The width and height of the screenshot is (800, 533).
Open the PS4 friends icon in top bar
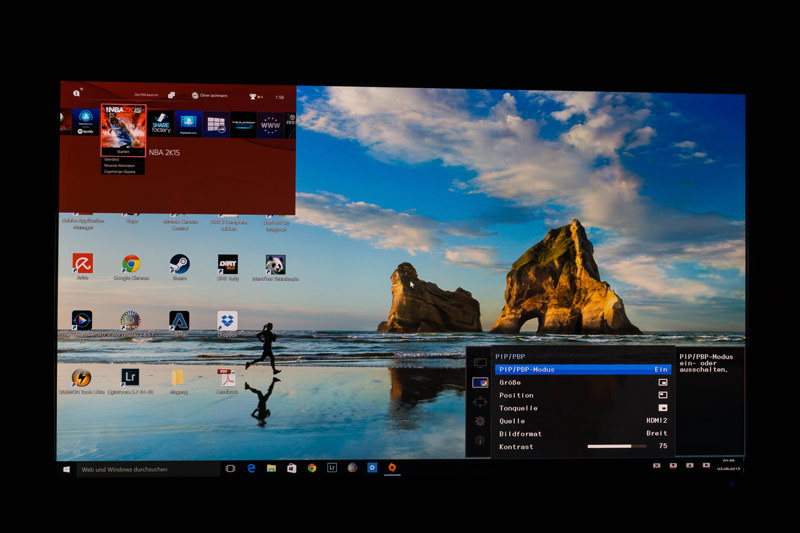[171, 95]
